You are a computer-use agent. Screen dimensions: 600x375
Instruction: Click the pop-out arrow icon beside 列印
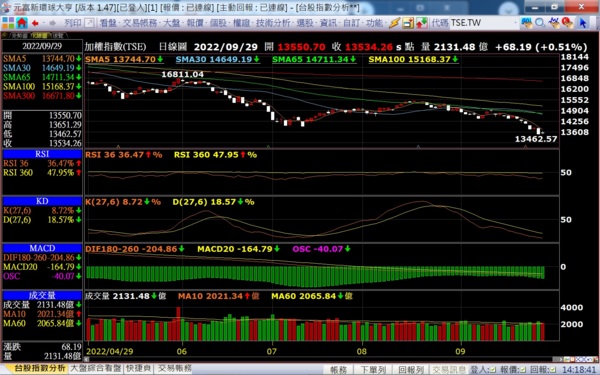(89, 23)
